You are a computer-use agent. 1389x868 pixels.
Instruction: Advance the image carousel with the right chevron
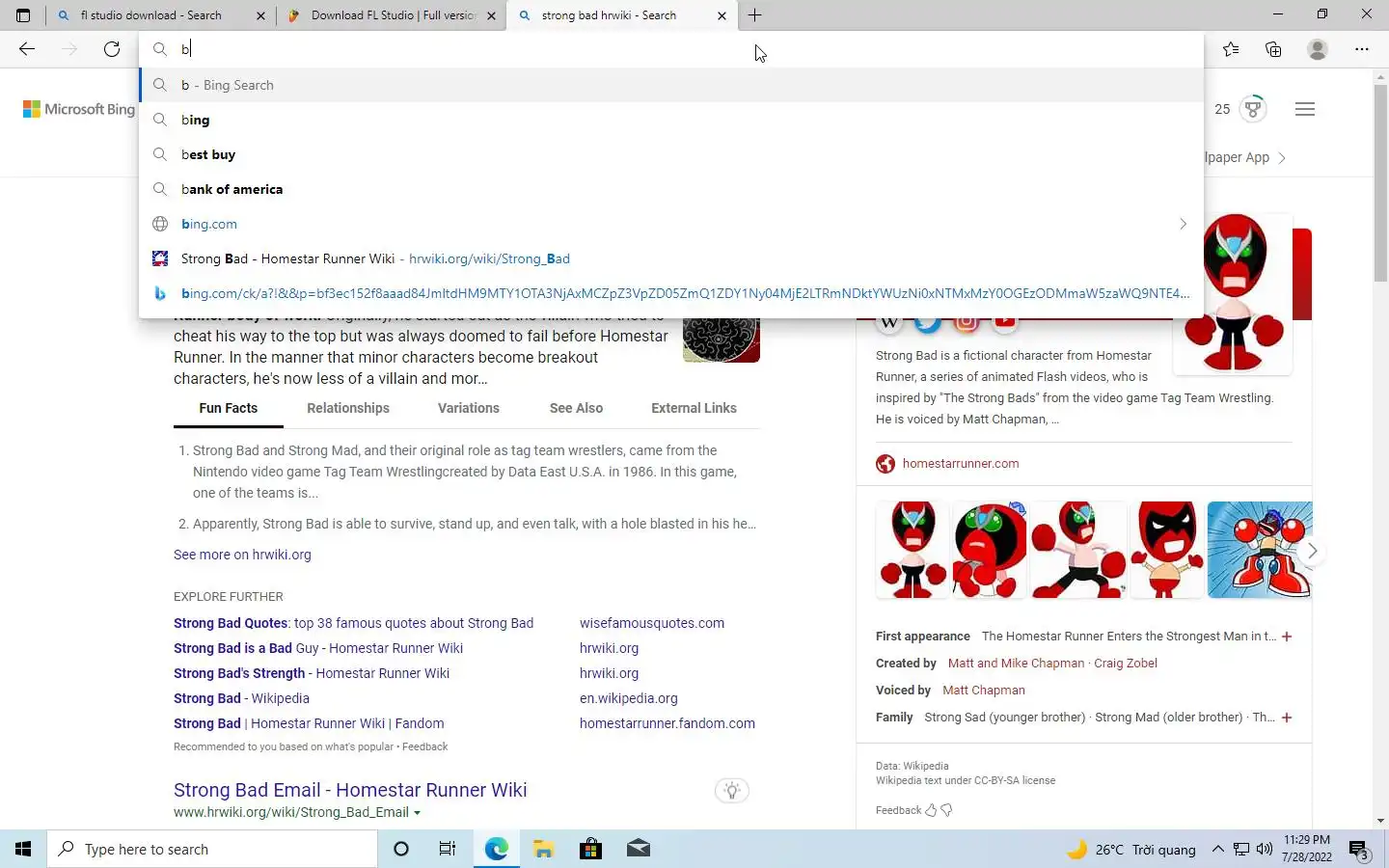click(1312, 551)
